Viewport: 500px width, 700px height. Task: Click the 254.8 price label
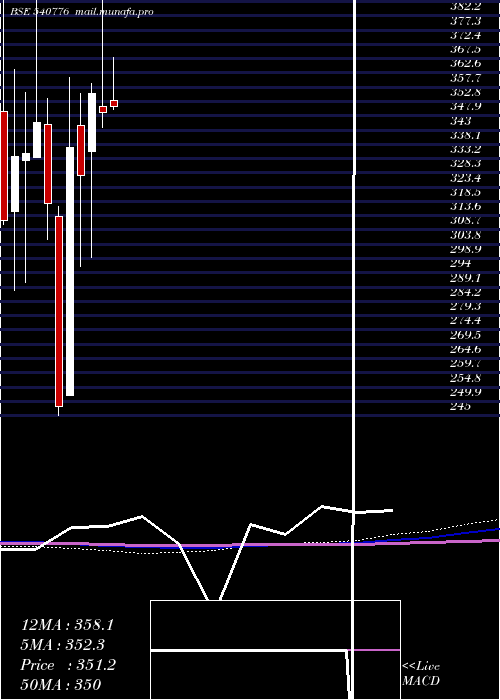(x=465, y=379)
